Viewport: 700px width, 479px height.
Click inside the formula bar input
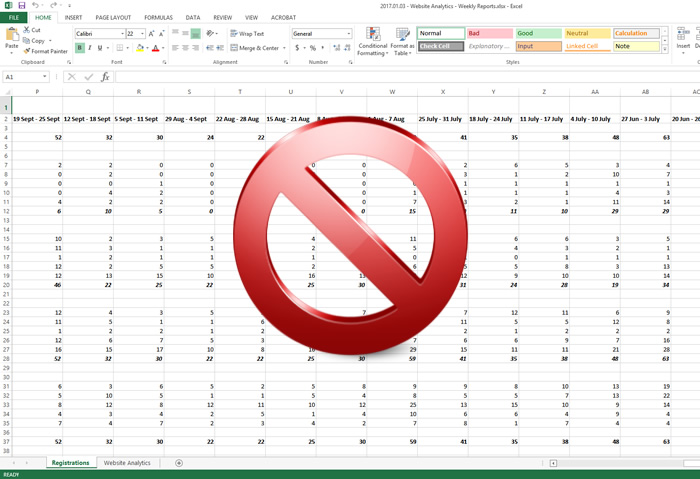(407, 77)
